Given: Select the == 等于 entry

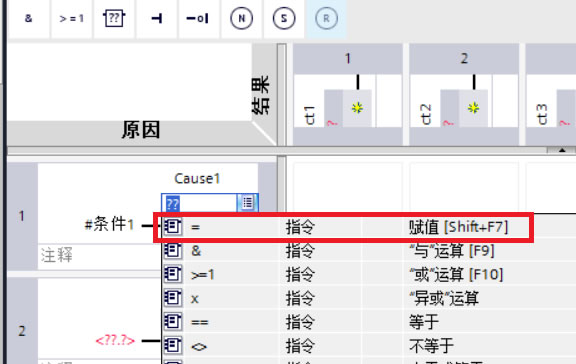Looking at the screenshot, I should (369, 322).
